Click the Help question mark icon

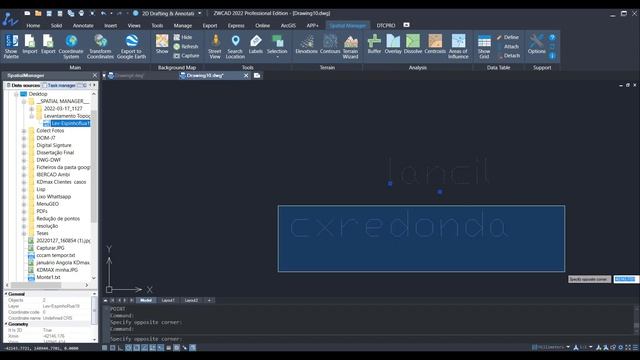[x=552, y=38]
